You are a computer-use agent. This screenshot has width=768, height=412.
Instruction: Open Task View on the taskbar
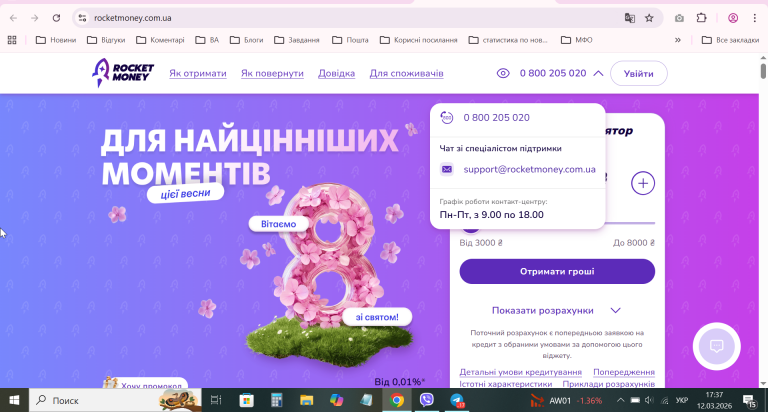[x=216, y=400]
